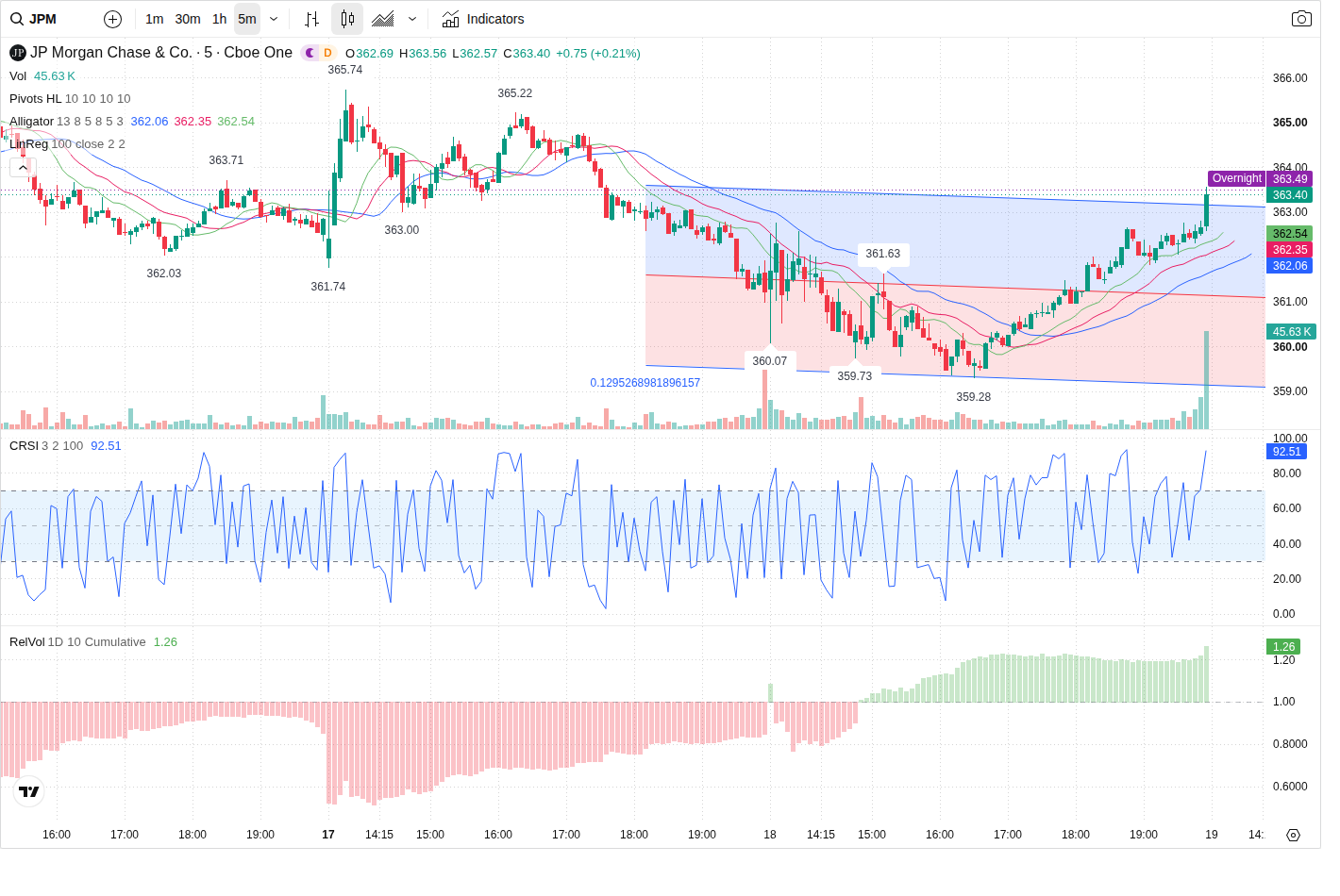
Task: Open chart settings gear icon
Action: point(1293,835)
